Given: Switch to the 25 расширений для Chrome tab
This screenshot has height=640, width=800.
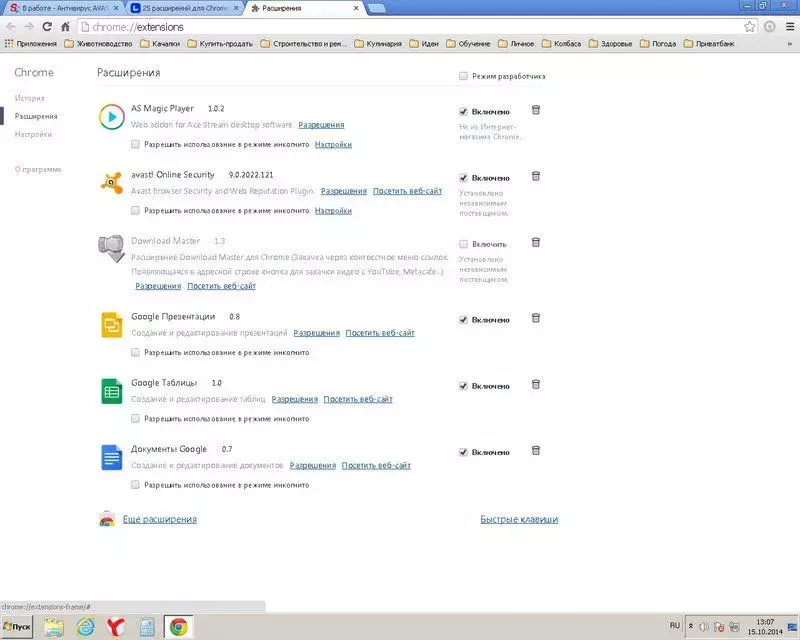Looking at the screenshot, I should coord(185,8).
